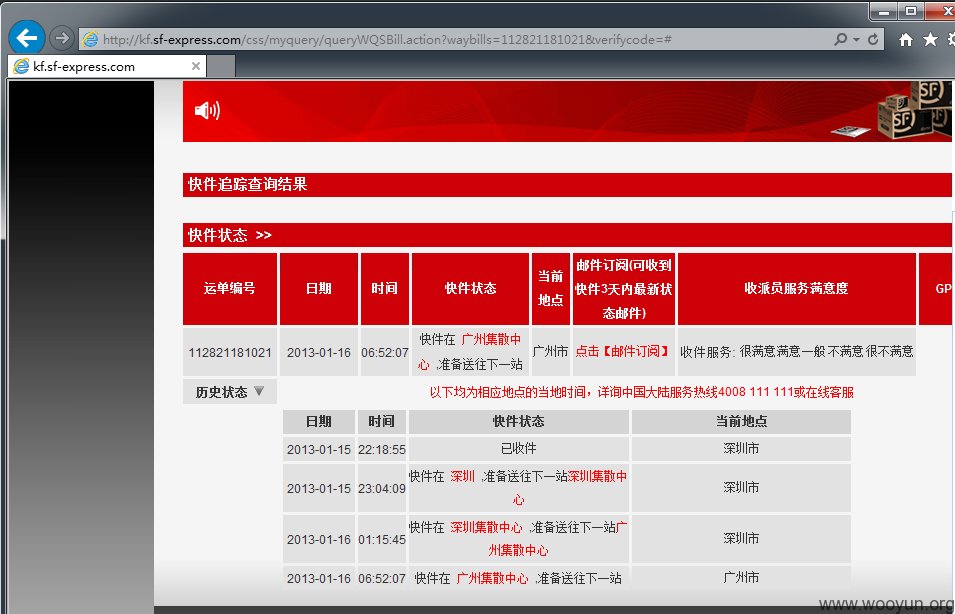
Task: Rate pickup service 不满意
Action: (x=845, y=351)
